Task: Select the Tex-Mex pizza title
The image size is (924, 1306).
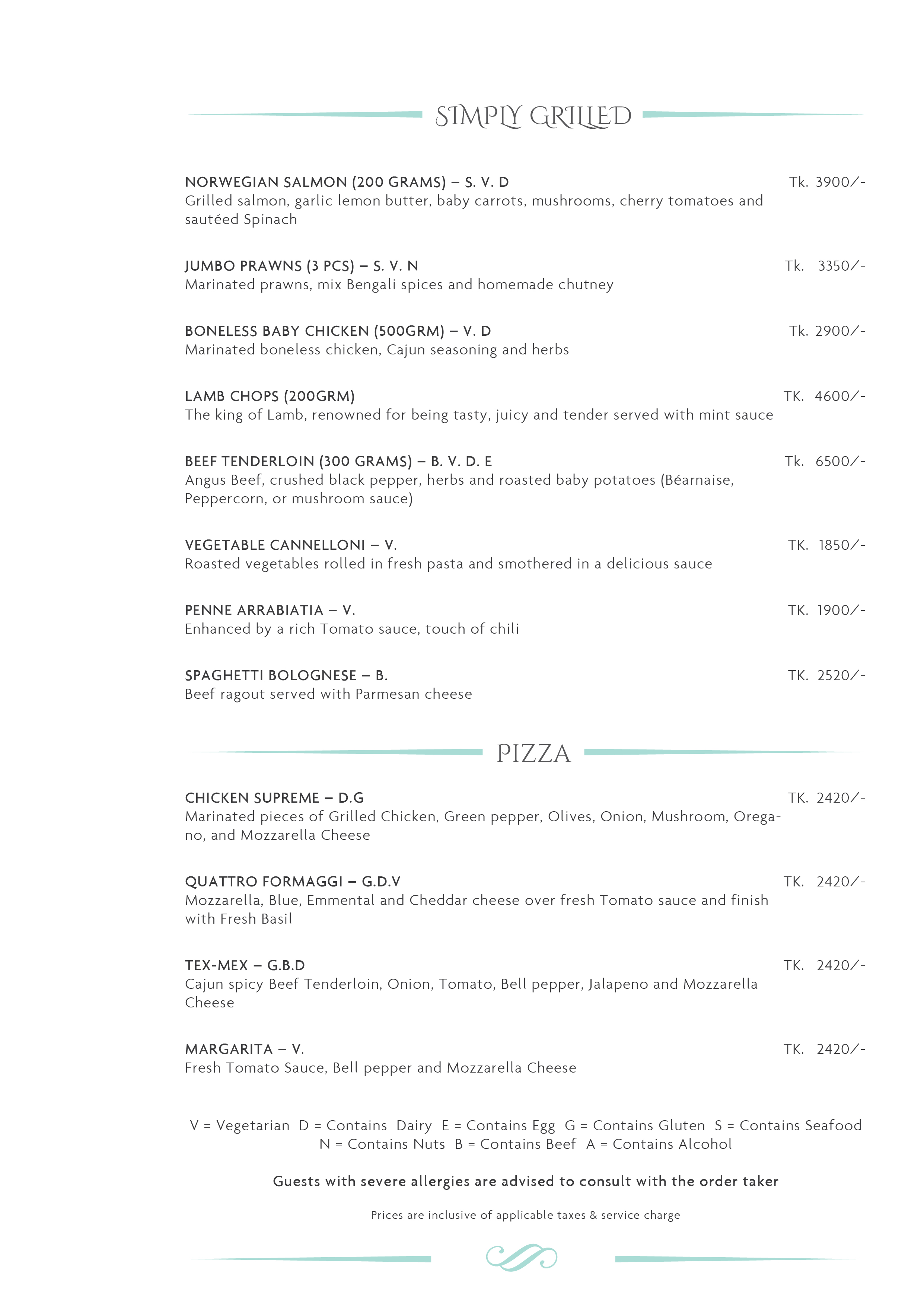Action: pyautogui.click(x=245, y=965)
